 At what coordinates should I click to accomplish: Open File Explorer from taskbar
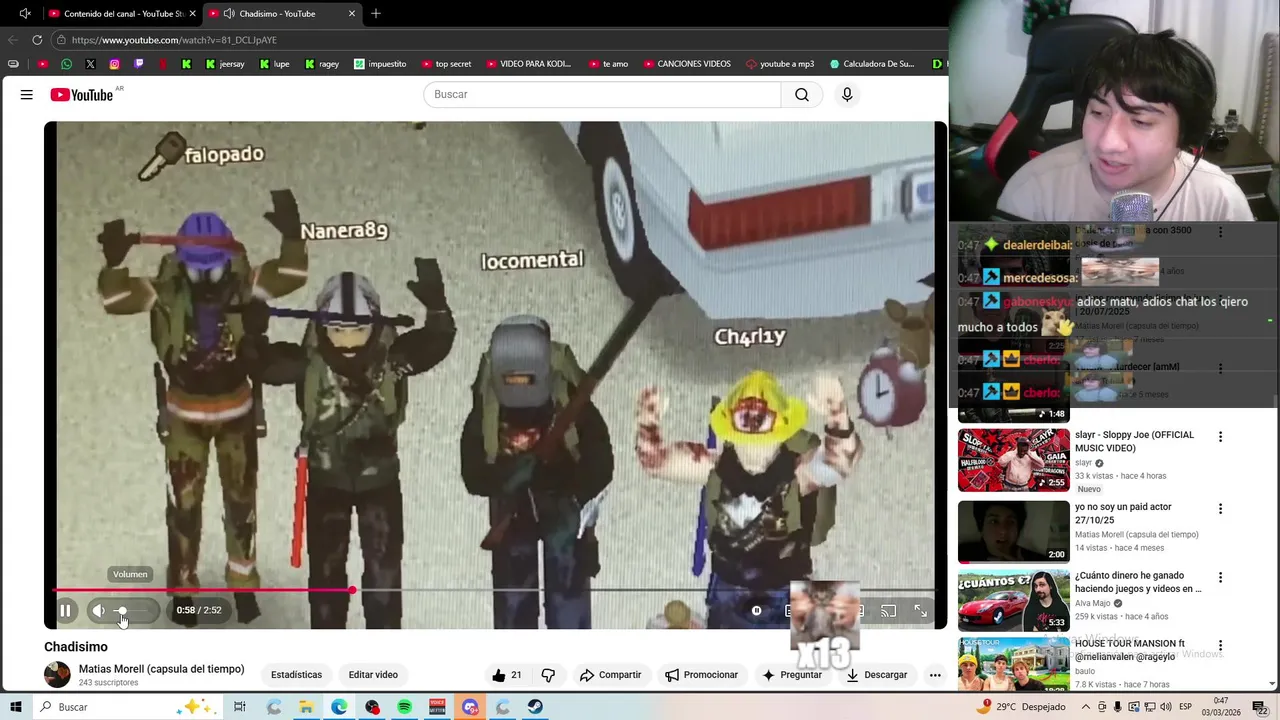[306, 707]
